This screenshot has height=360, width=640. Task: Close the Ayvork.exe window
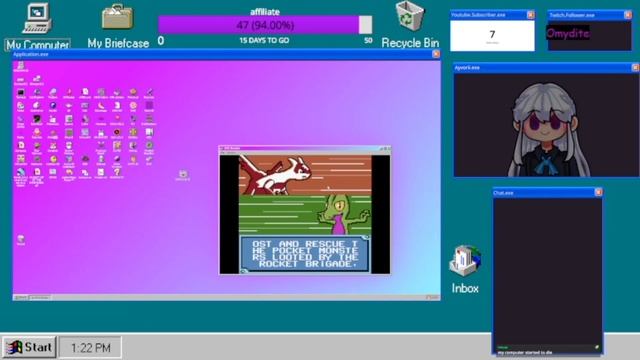[635, 67]
